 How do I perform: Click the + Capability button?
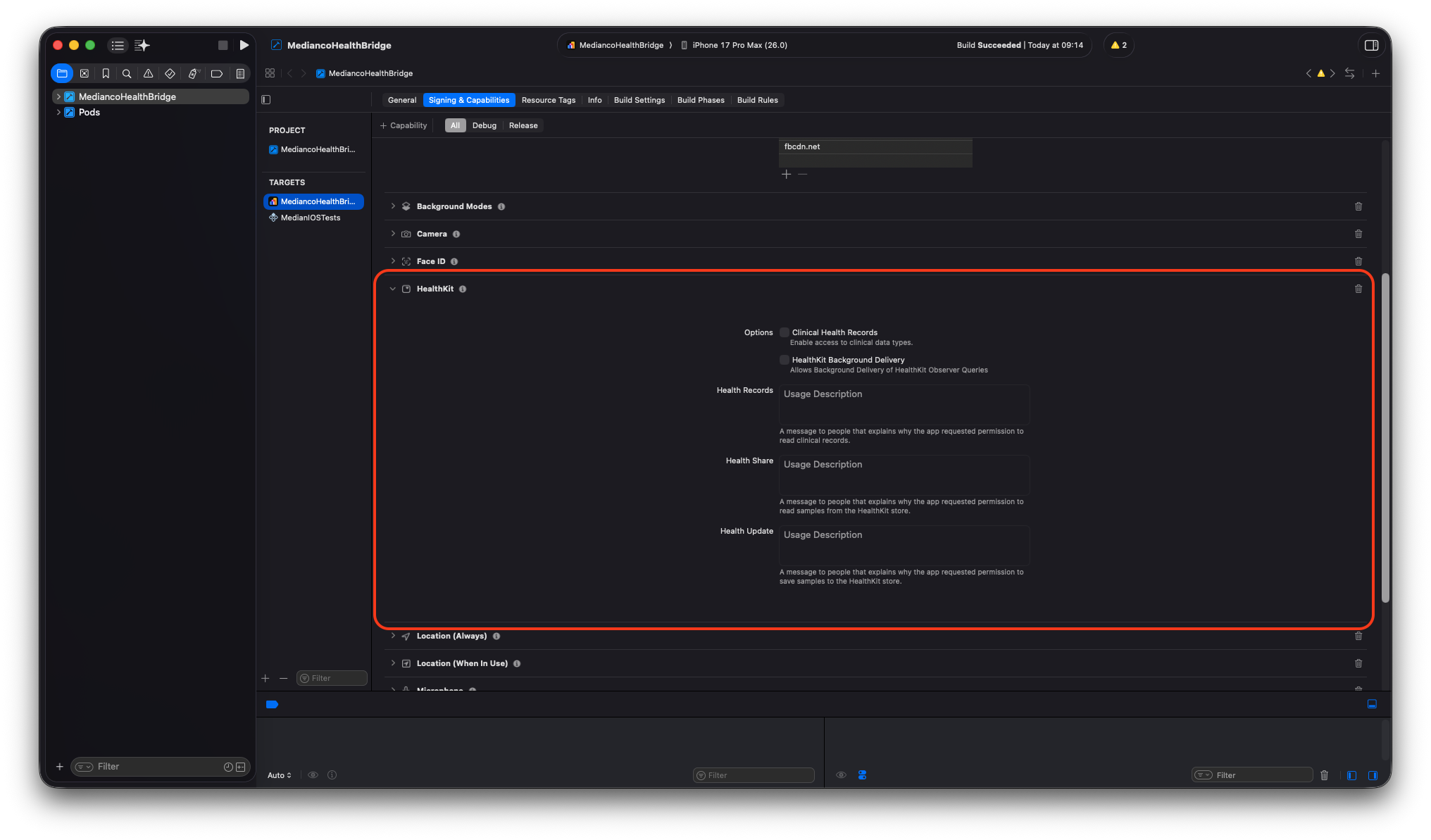coord(404,125)
